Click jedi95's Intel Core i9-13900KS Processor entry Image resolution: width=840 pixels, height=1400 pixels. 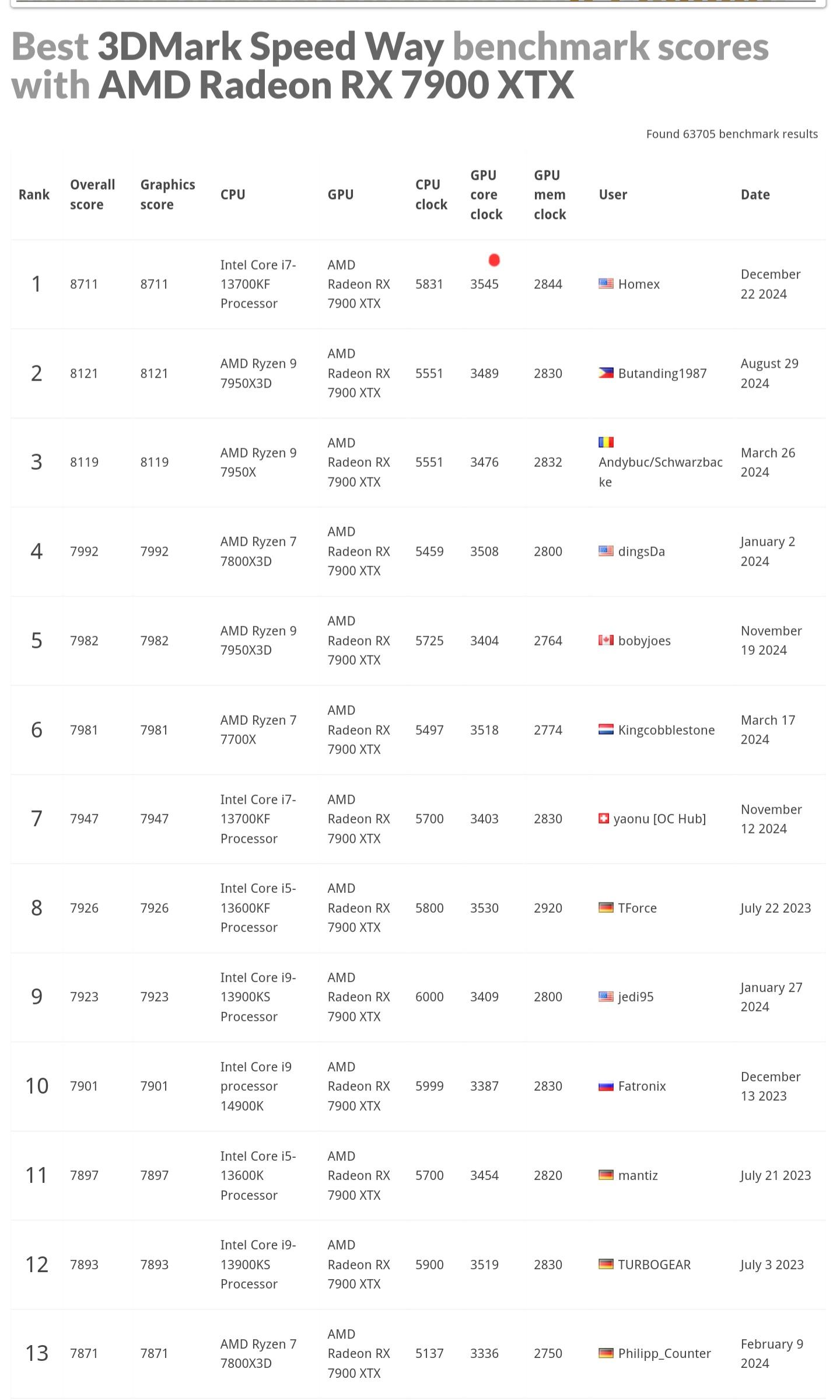(x=258, y=997)
